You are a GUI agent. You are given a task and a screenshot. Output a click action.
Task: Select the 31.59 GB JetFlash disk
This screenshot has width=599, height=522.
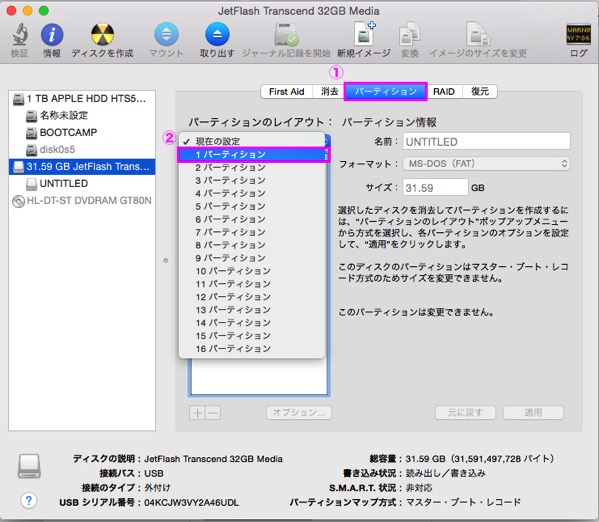82,167
